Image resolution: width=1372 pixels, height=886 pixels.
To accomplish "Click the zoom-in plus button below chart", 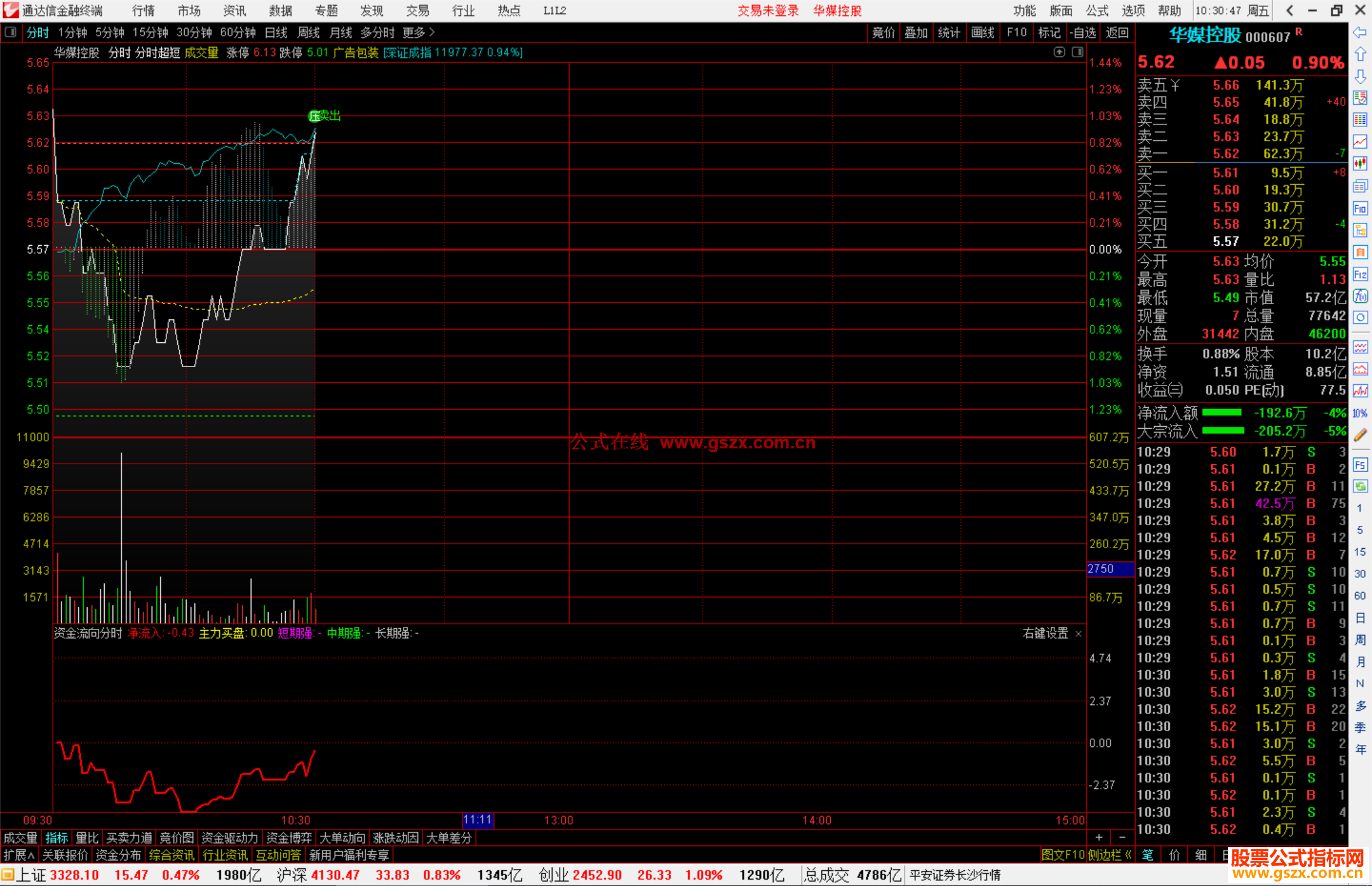I will [1099, 838].
